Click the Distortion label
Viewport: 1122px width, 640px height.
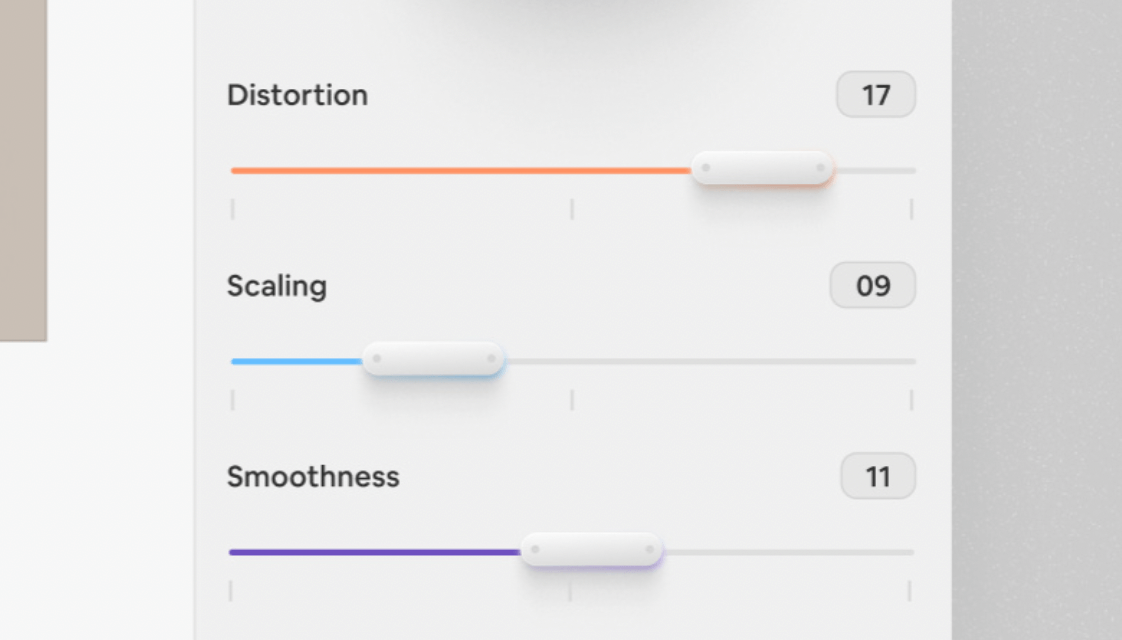tap(298, 95)
